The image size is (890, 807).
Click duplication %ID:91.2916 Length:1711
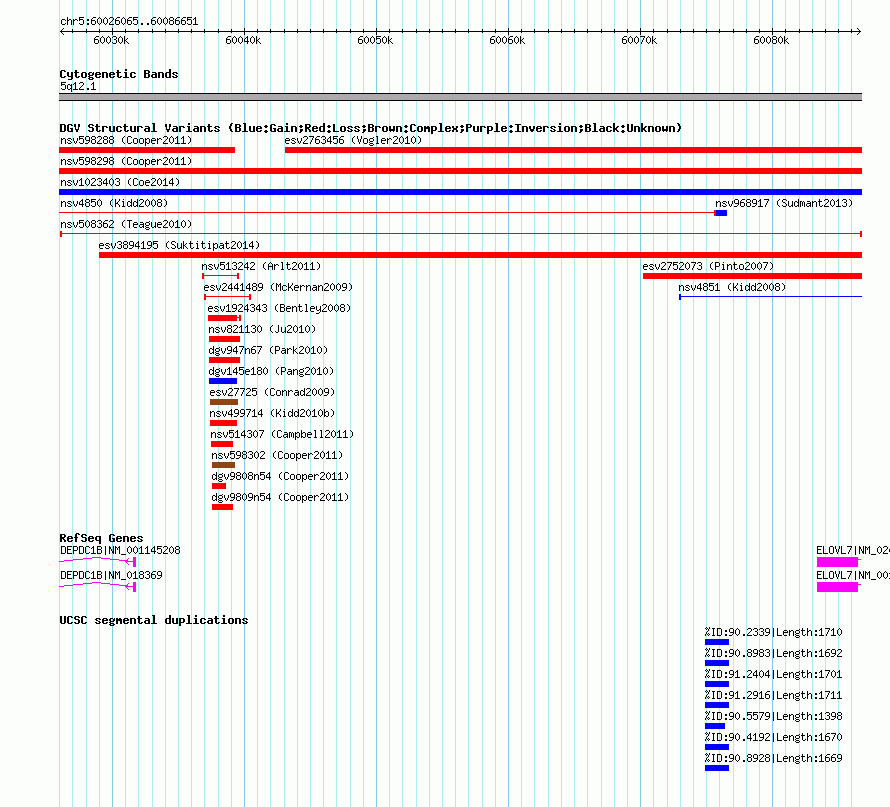tap(774, 695)
